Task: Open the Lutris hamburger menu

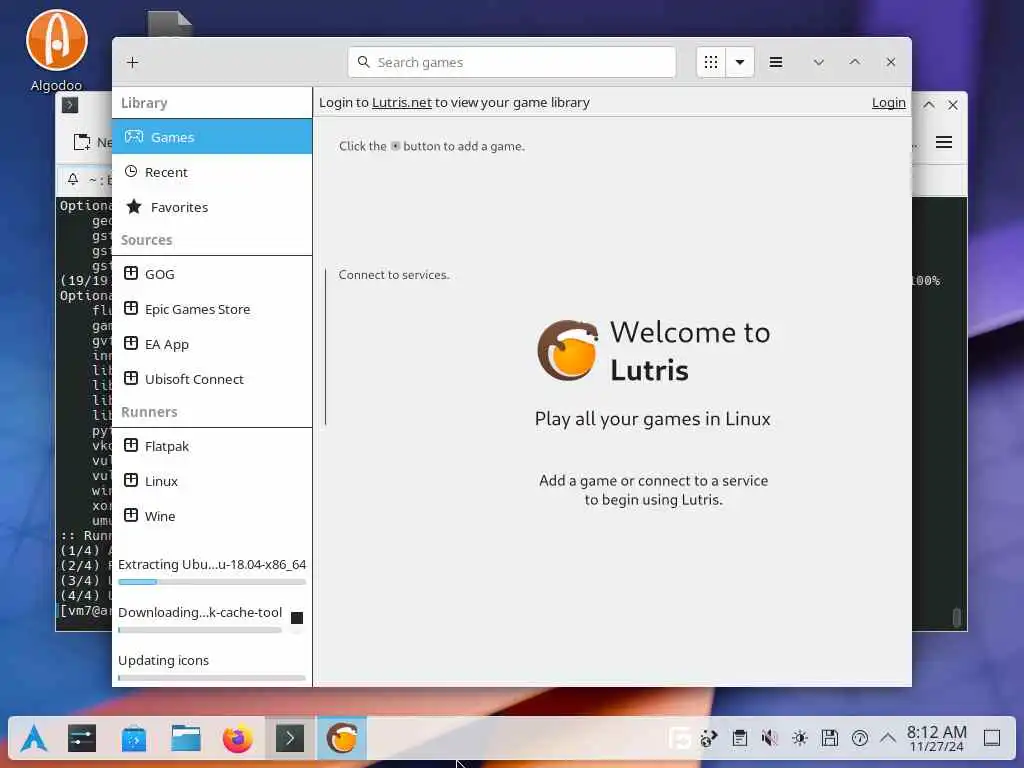Action: [x=776, y=62]
